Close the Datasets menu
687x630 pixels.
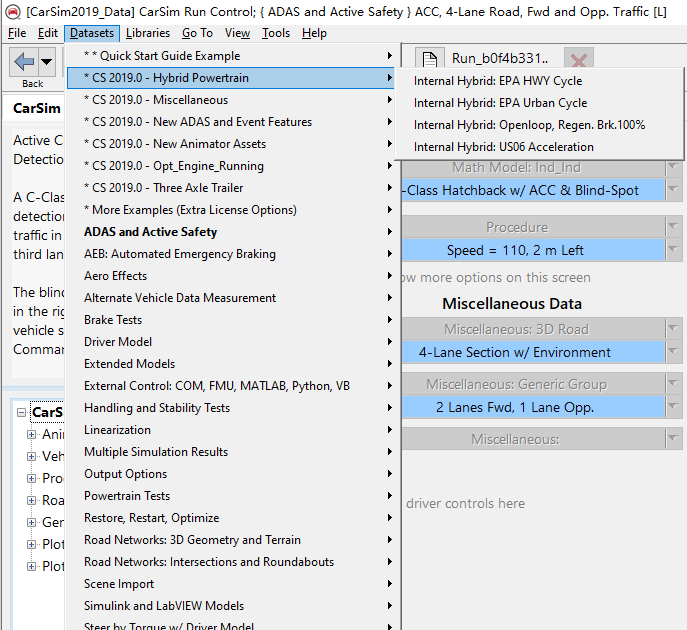(x=92, y=33)
